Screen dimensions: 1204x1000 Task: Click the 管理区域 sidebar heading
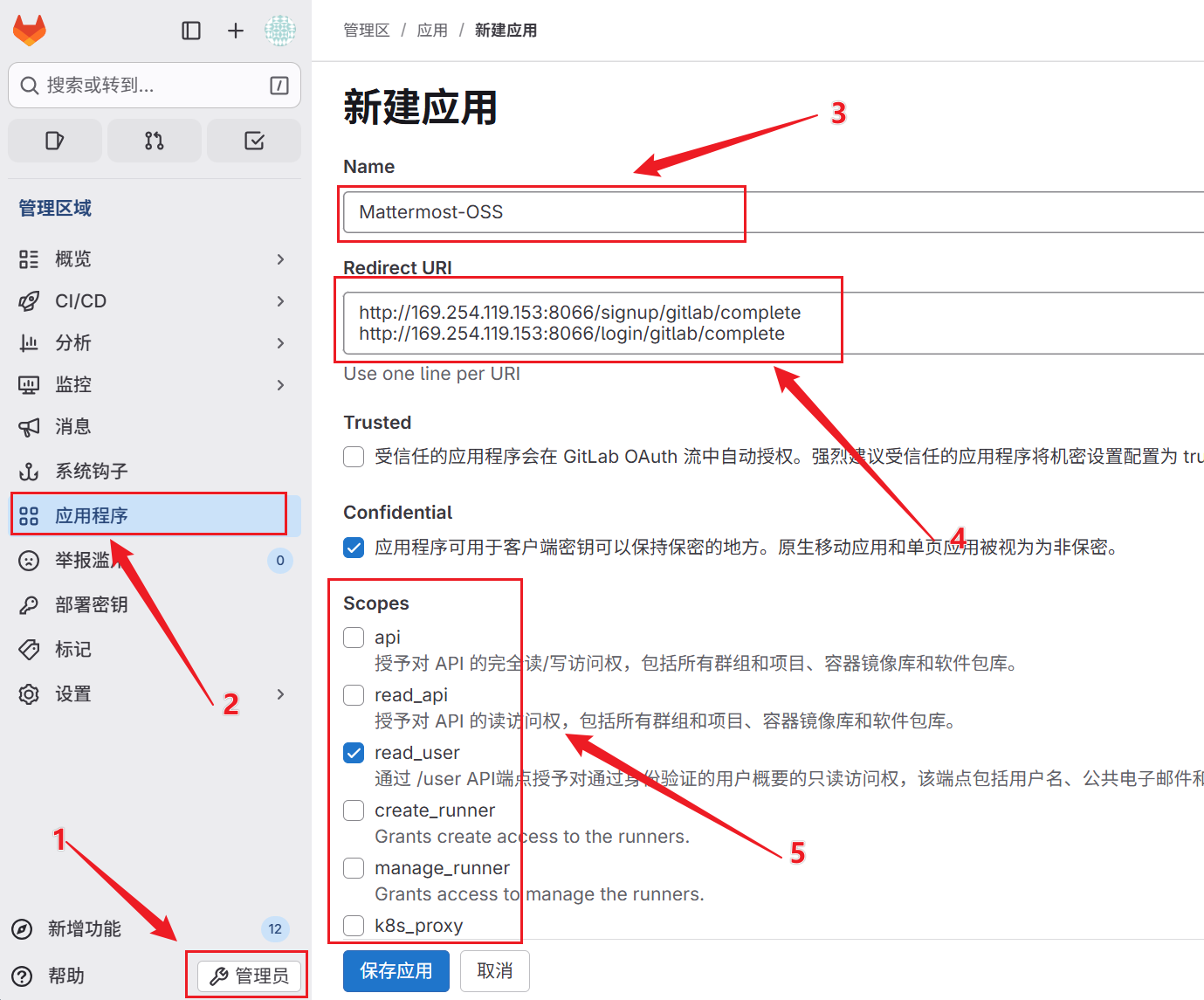[55, 208]
